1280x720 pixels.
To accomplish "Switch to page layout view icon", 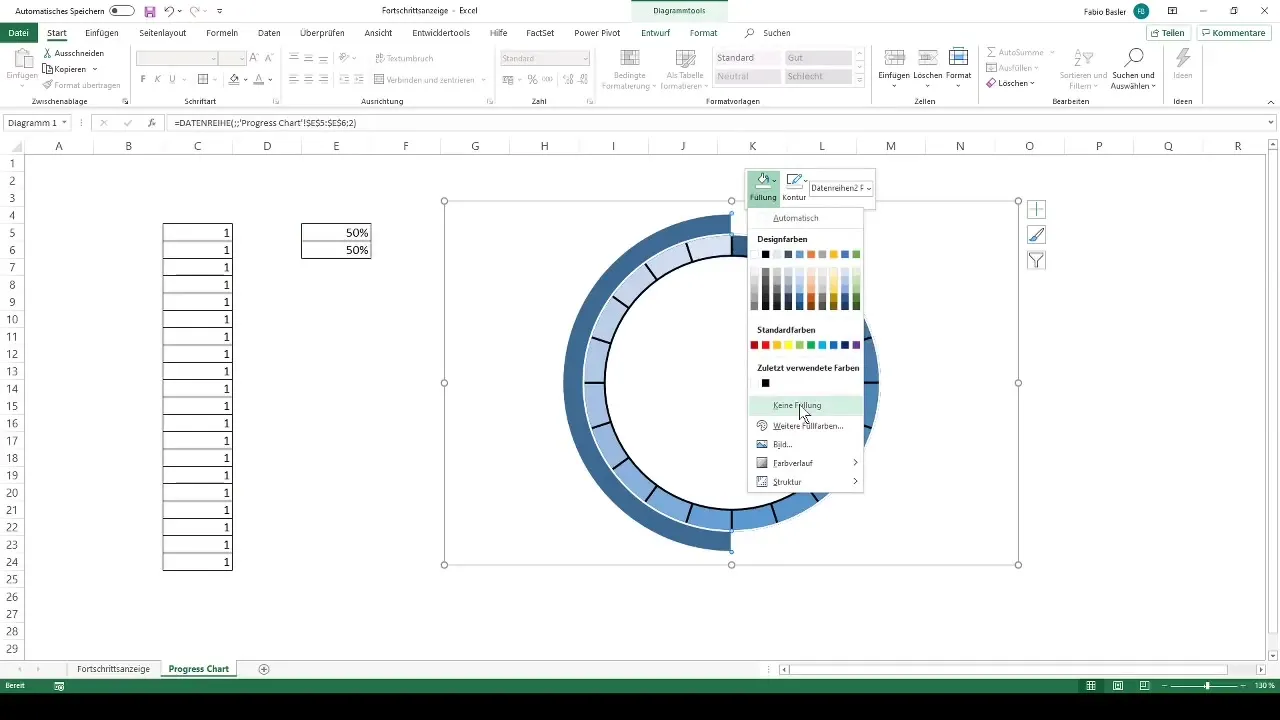I will tap(1117, 686).
